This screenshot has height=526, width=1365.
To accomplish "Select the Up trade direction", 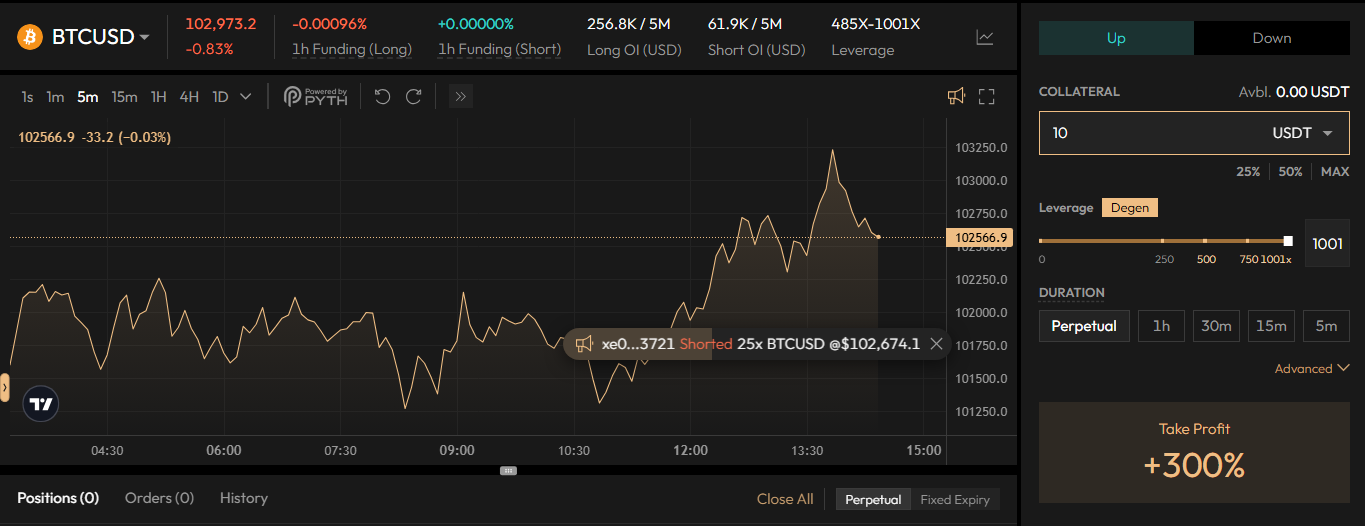I will pyautogui.click(x=1116, y=38).
